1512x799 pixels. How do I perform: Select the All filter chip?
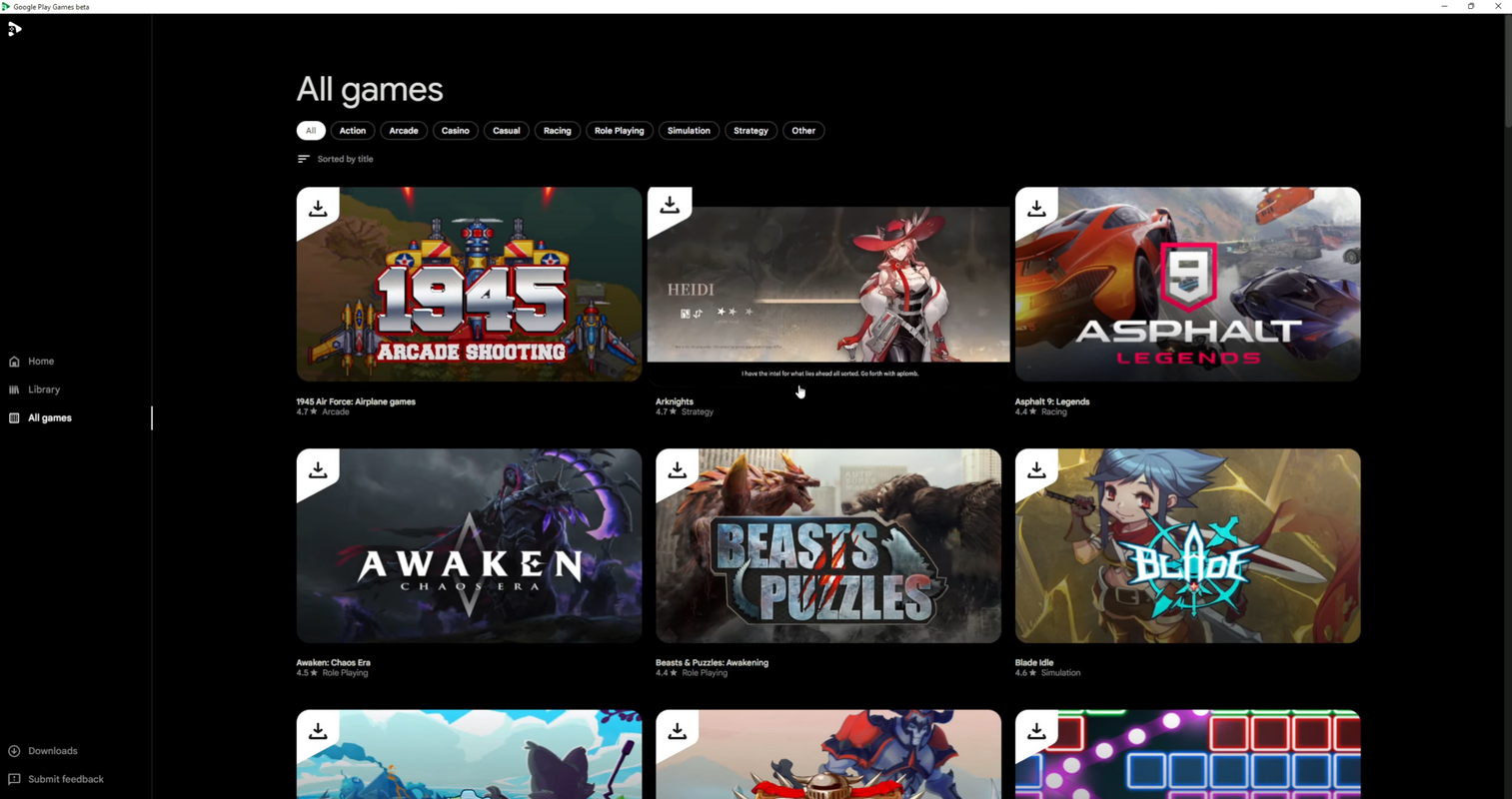click(x=311, y=131)
